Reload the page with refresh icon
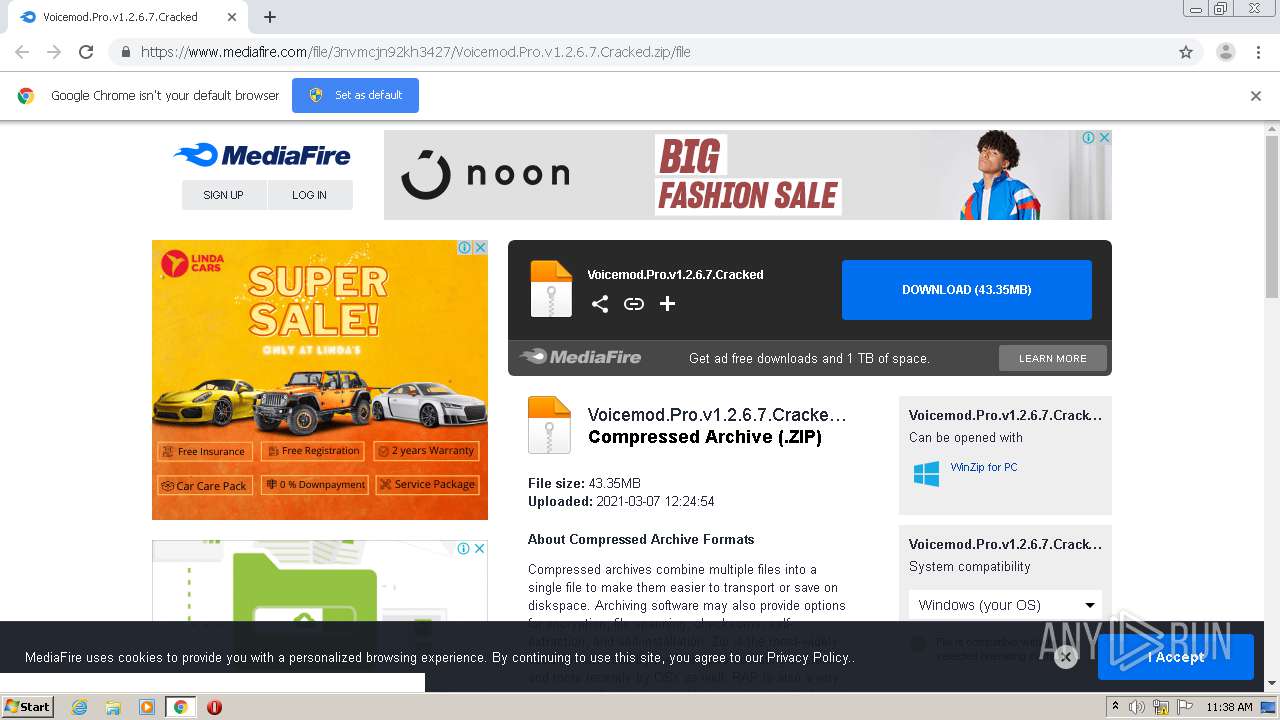 86,52
